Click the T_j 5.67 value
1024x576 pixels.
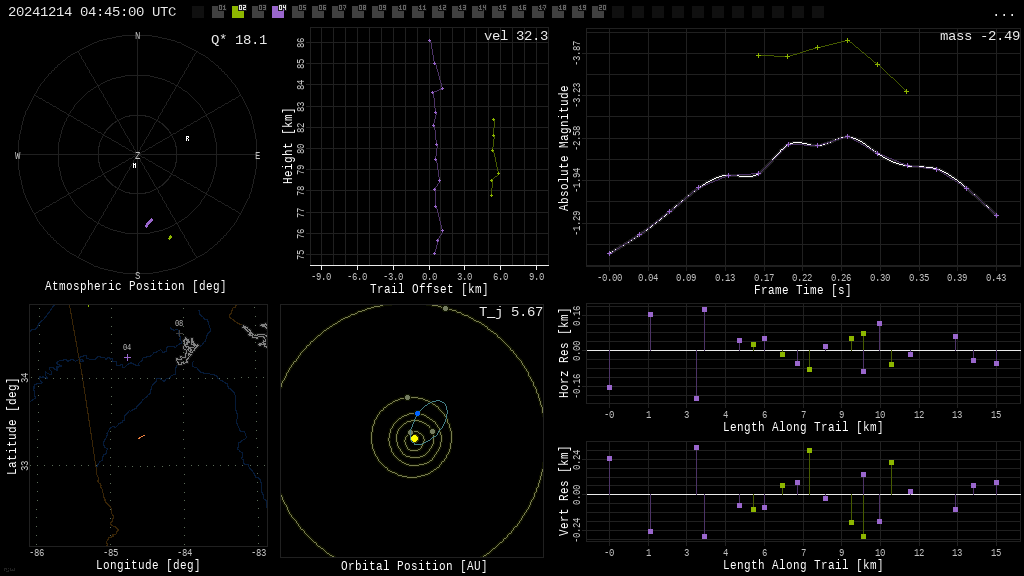(510, 312)
